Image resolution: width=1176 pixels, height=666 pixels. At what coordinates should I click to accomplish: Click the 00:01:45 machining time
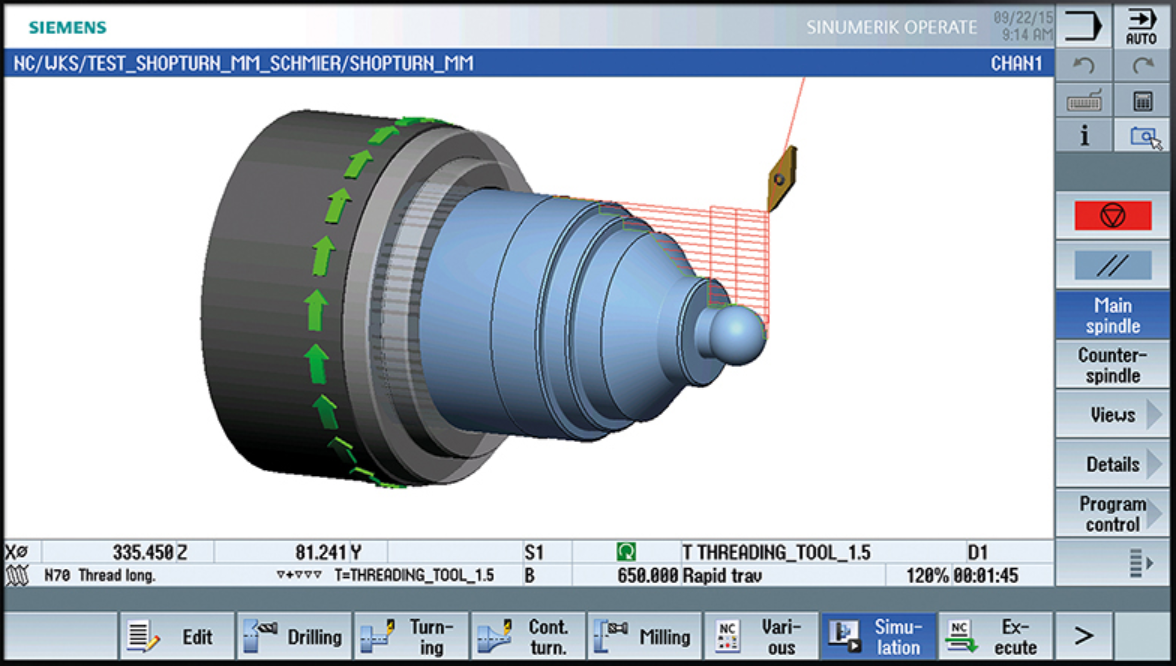[x=986, y=575]
